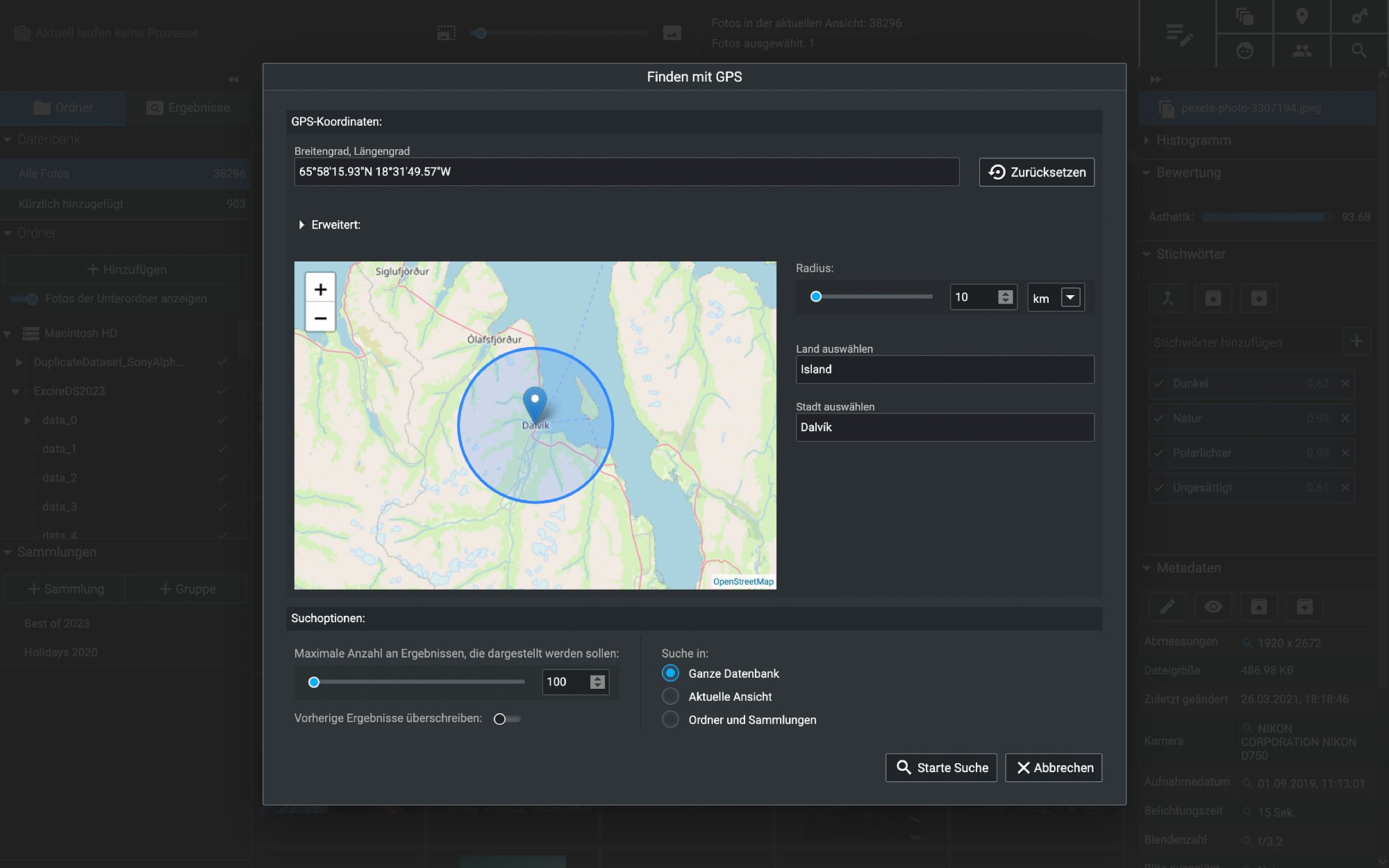1389x868 pixels.
Task: Open the find people tool
Action: coord(1302,51)
